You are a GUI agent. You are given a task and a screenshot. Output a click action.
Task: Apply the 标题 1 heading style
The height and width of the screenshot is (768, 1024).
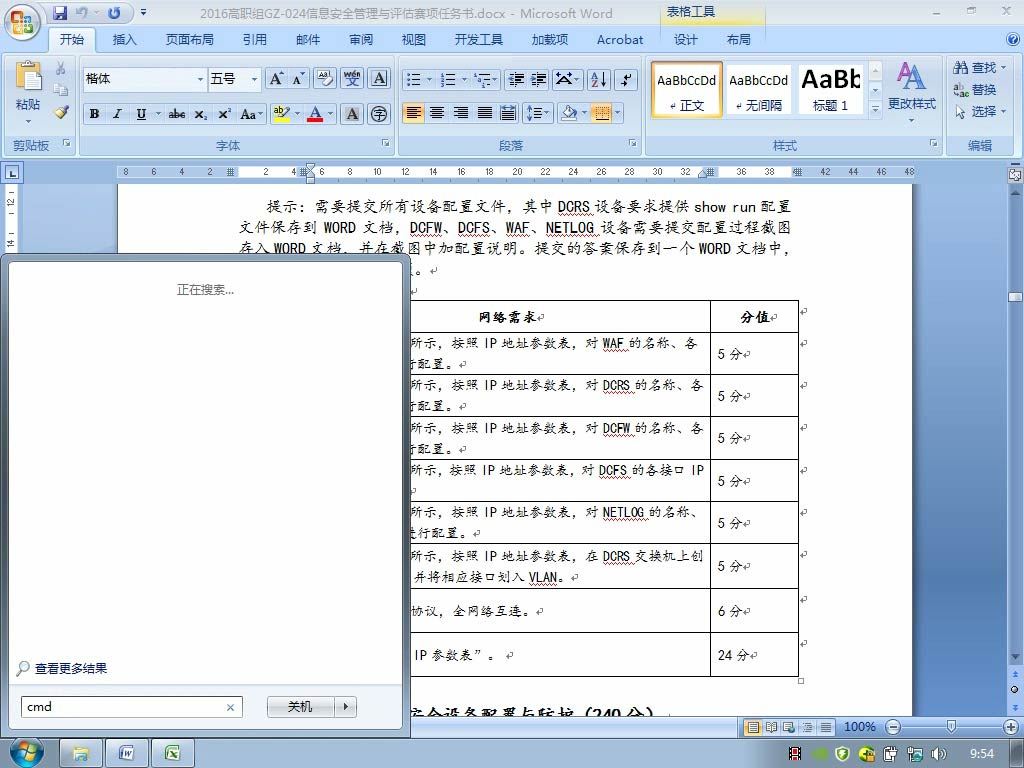pos(830,89)
